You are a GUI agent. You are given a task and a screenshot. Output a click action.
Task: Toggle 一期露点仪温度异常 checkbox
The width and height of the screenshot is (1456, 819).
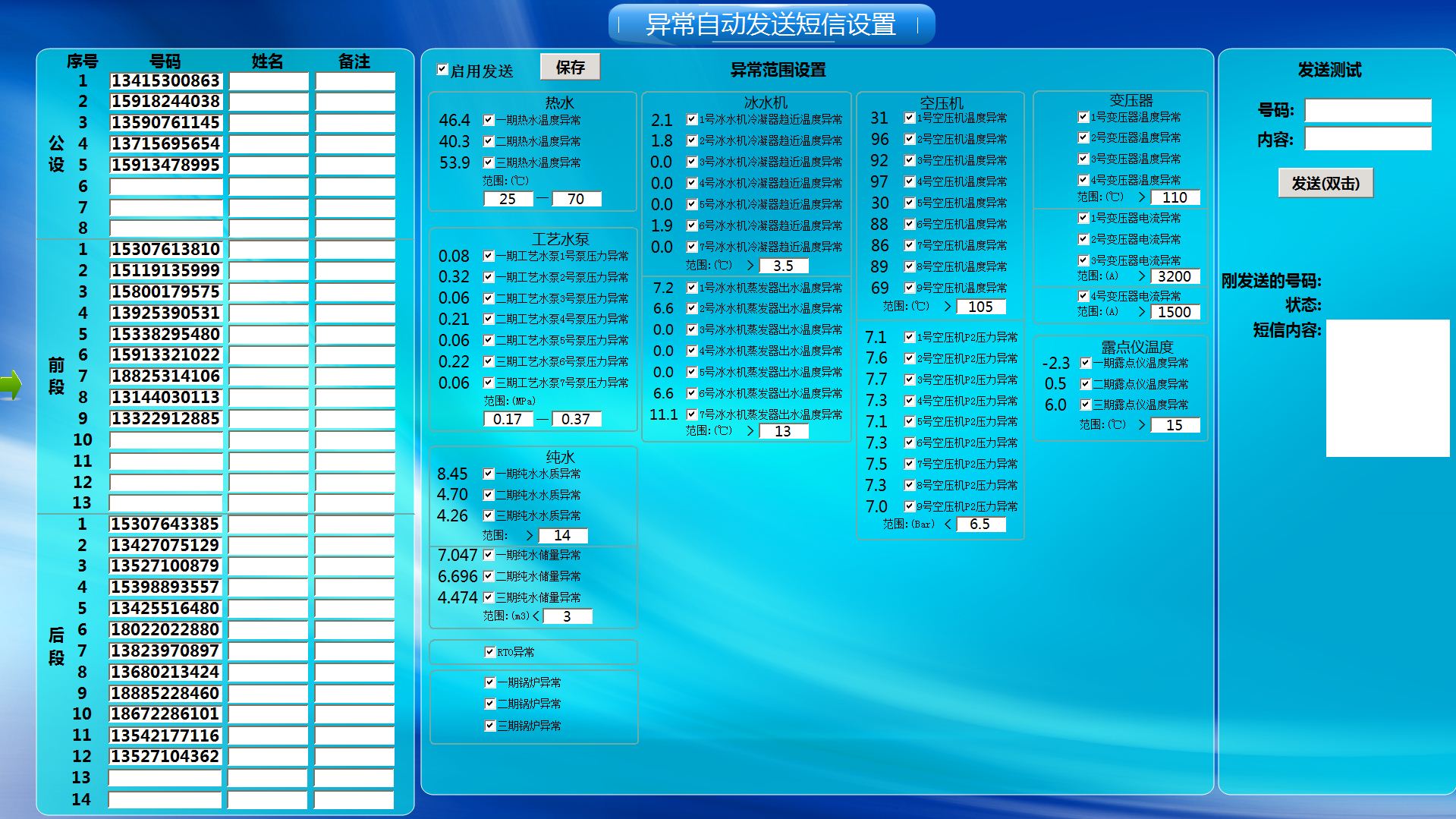(x=1086, y=363)
